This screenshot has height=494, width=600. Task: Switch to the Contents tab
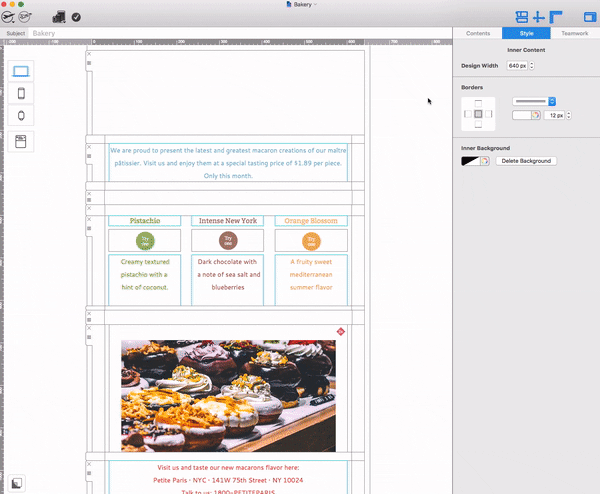tap(478, 33)
